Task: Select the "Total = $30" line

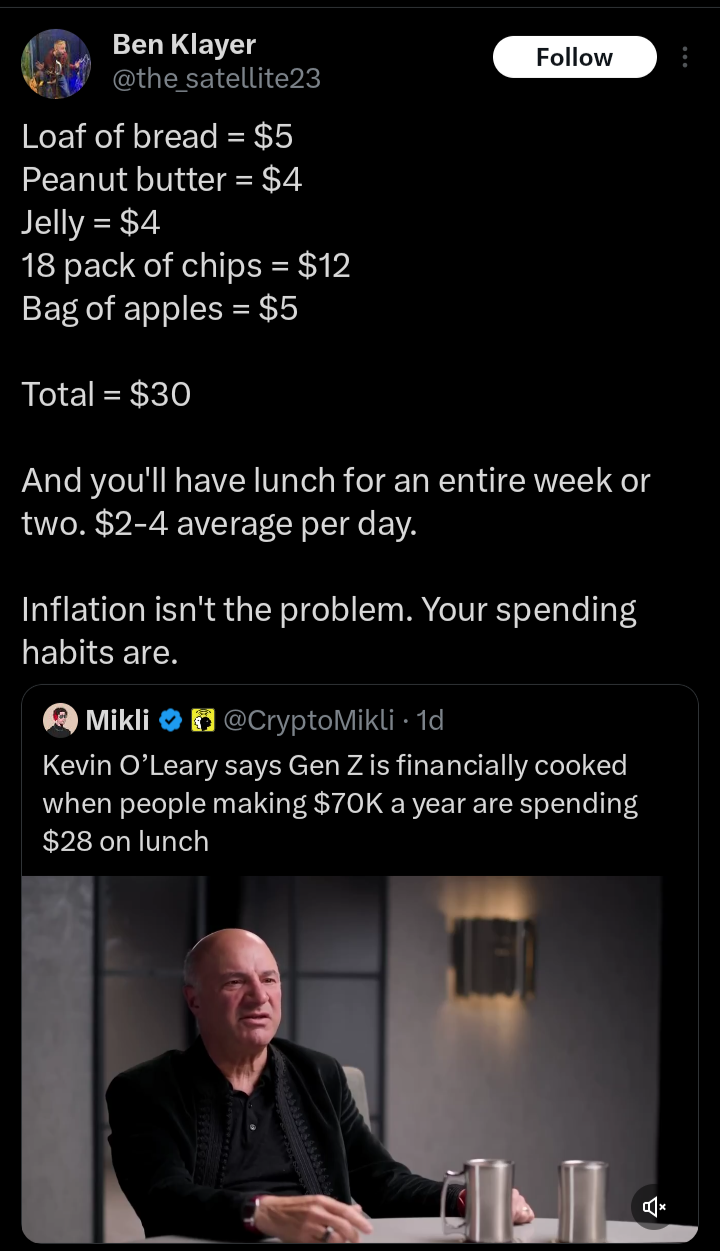Action: tap(106, 394)
